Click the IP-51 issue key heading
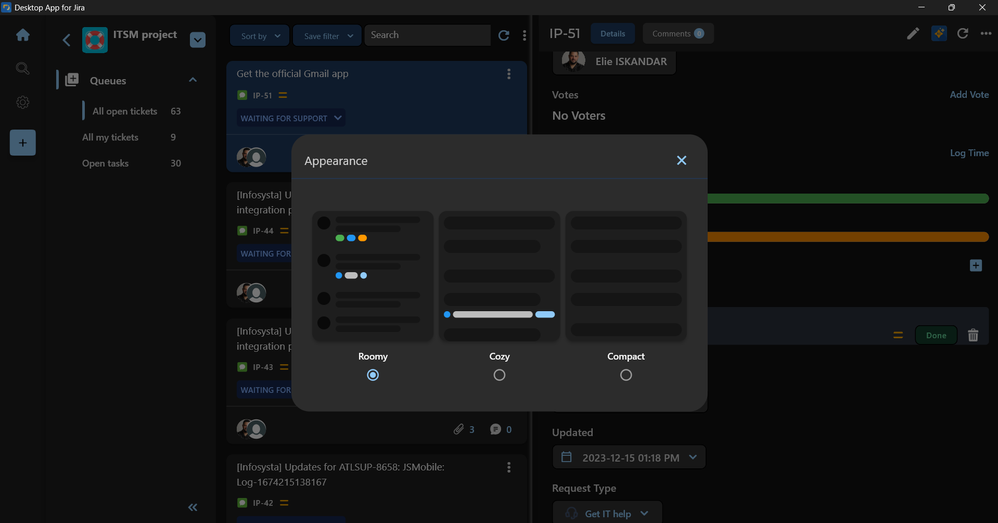 pos(565,34)
